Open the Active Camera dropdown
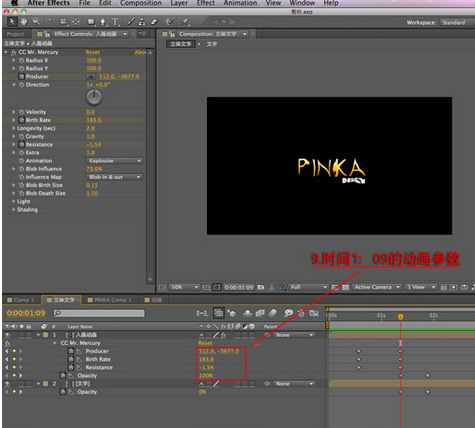 pos(377,287)
